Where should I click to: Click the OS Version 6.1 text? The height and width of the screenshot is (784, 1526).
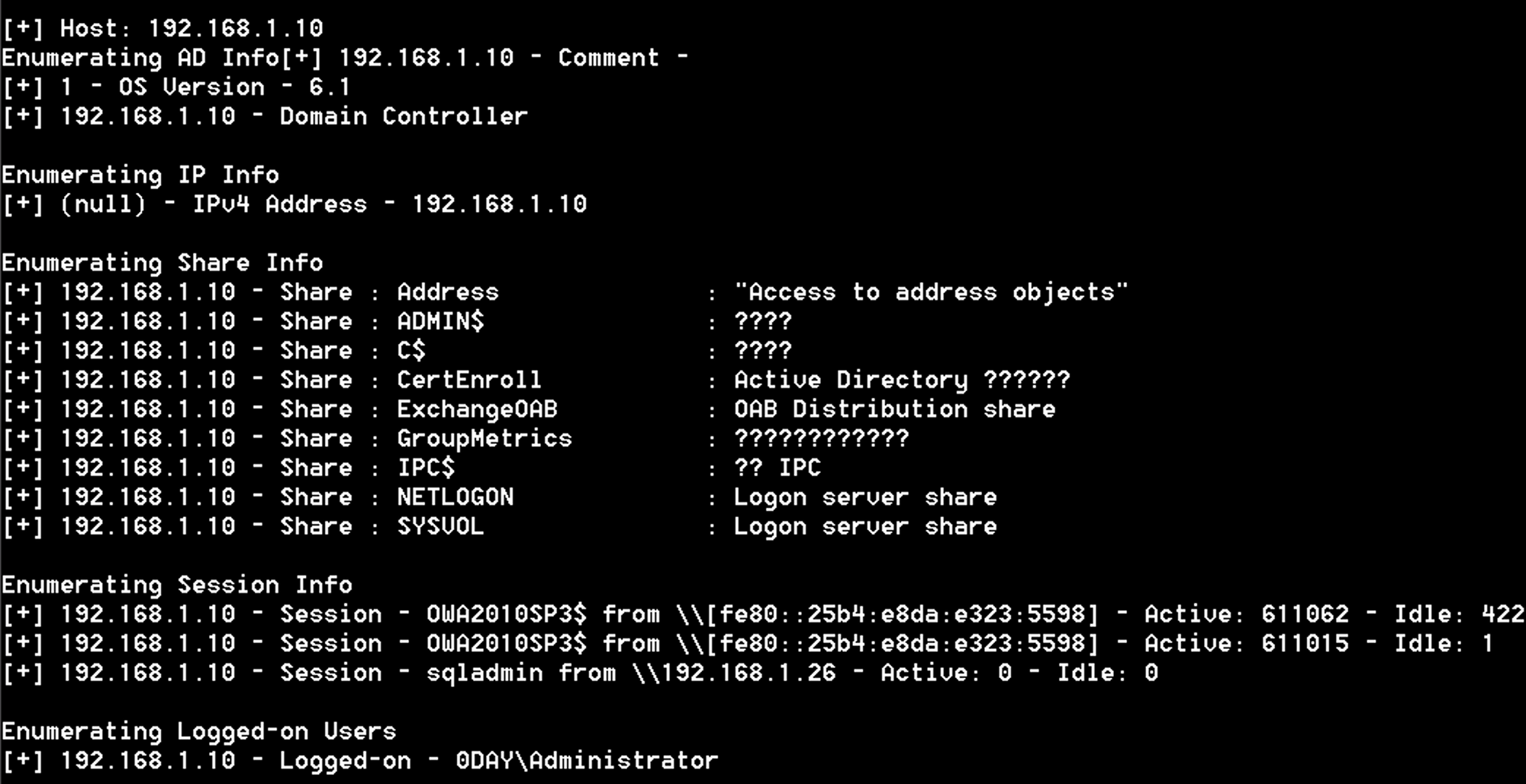coord(233,87)
